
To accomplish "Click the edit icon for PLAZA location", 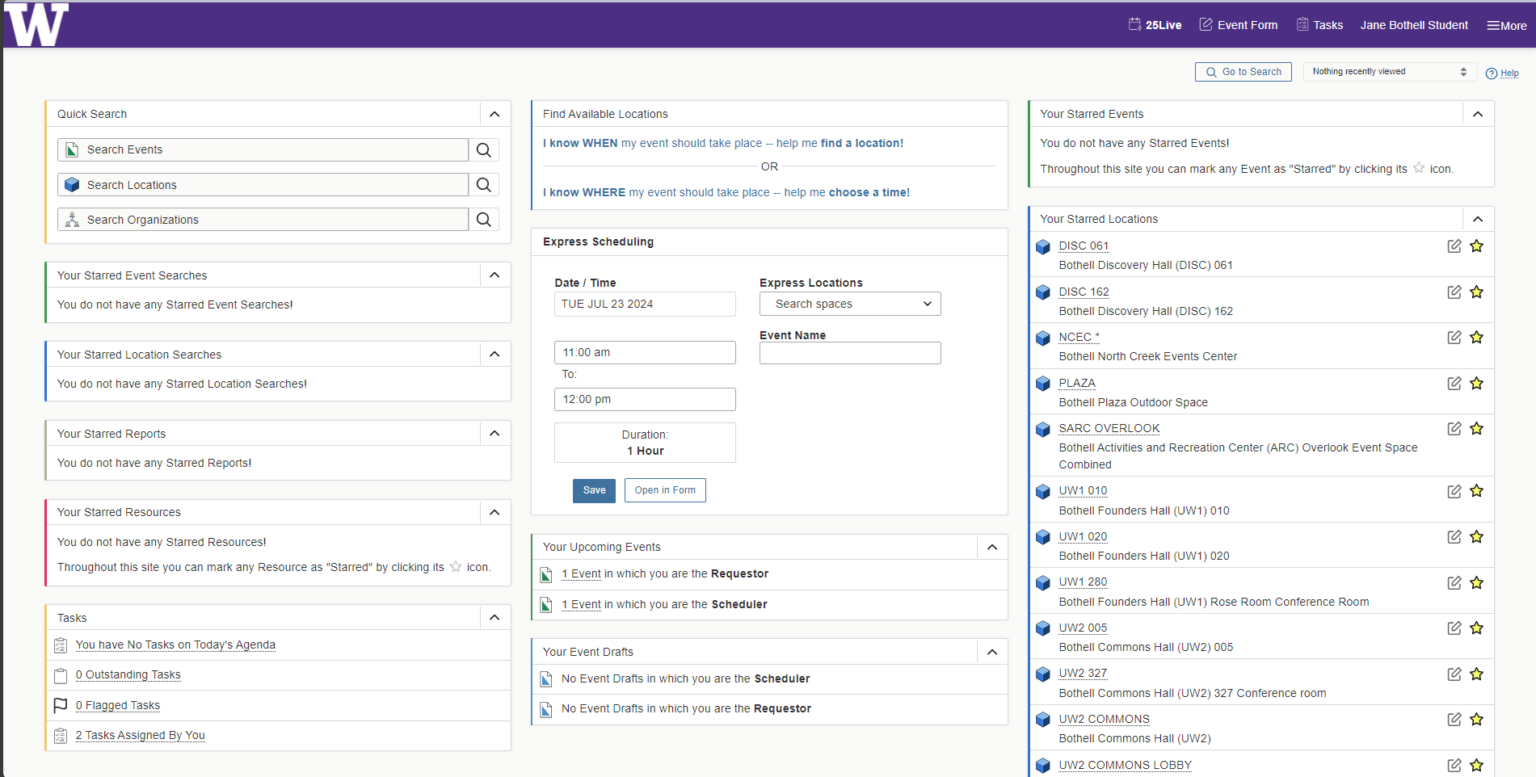I will 1454,383.
